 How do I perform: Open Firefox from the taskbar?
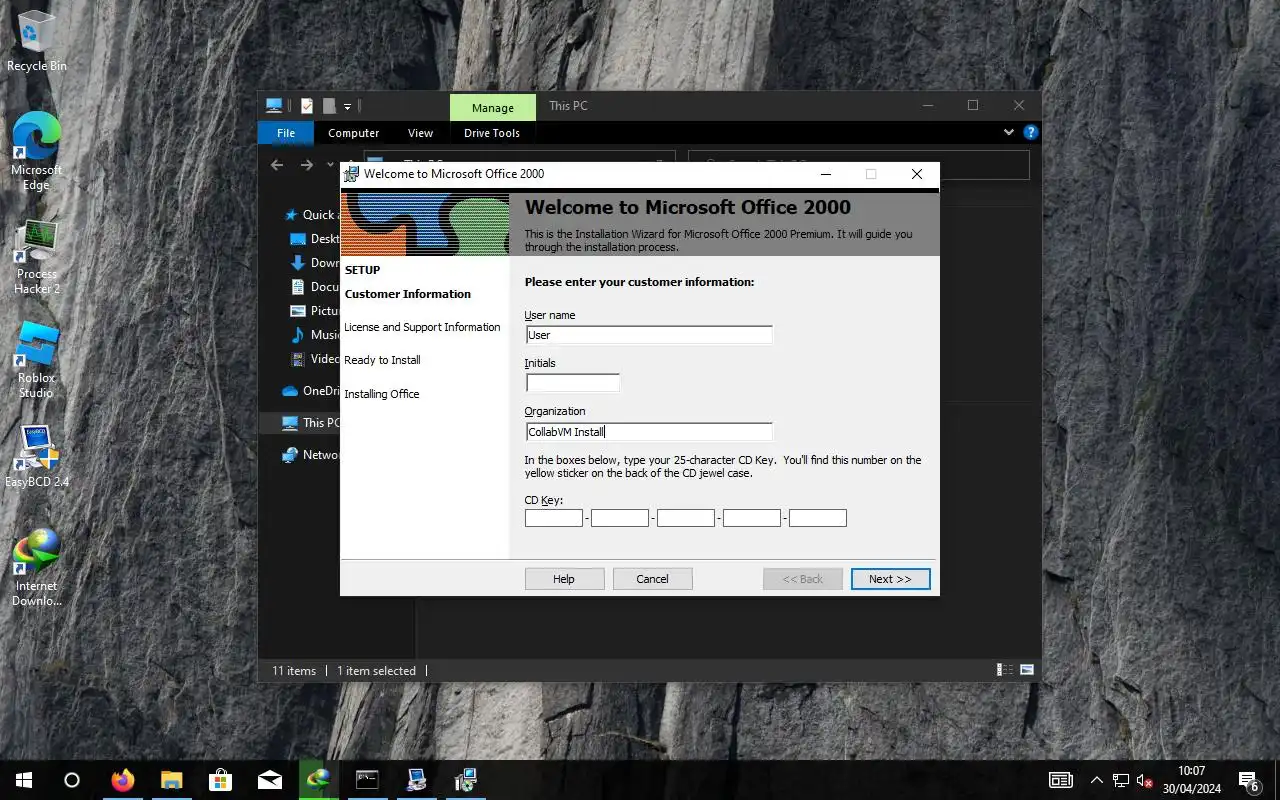click(123, 780)
